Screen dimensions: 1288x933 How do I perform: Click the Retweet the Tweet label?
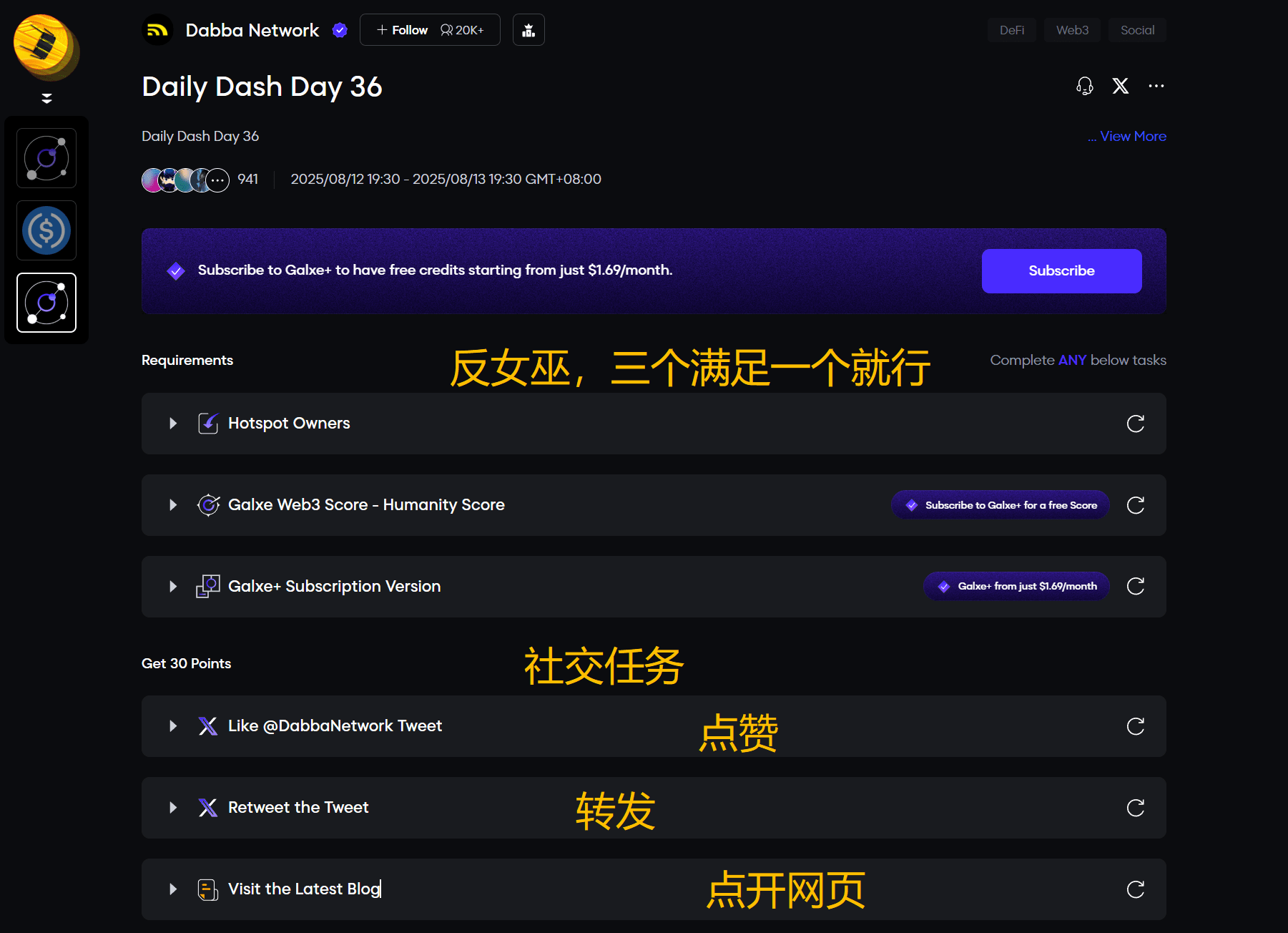(x=298, y=808)
